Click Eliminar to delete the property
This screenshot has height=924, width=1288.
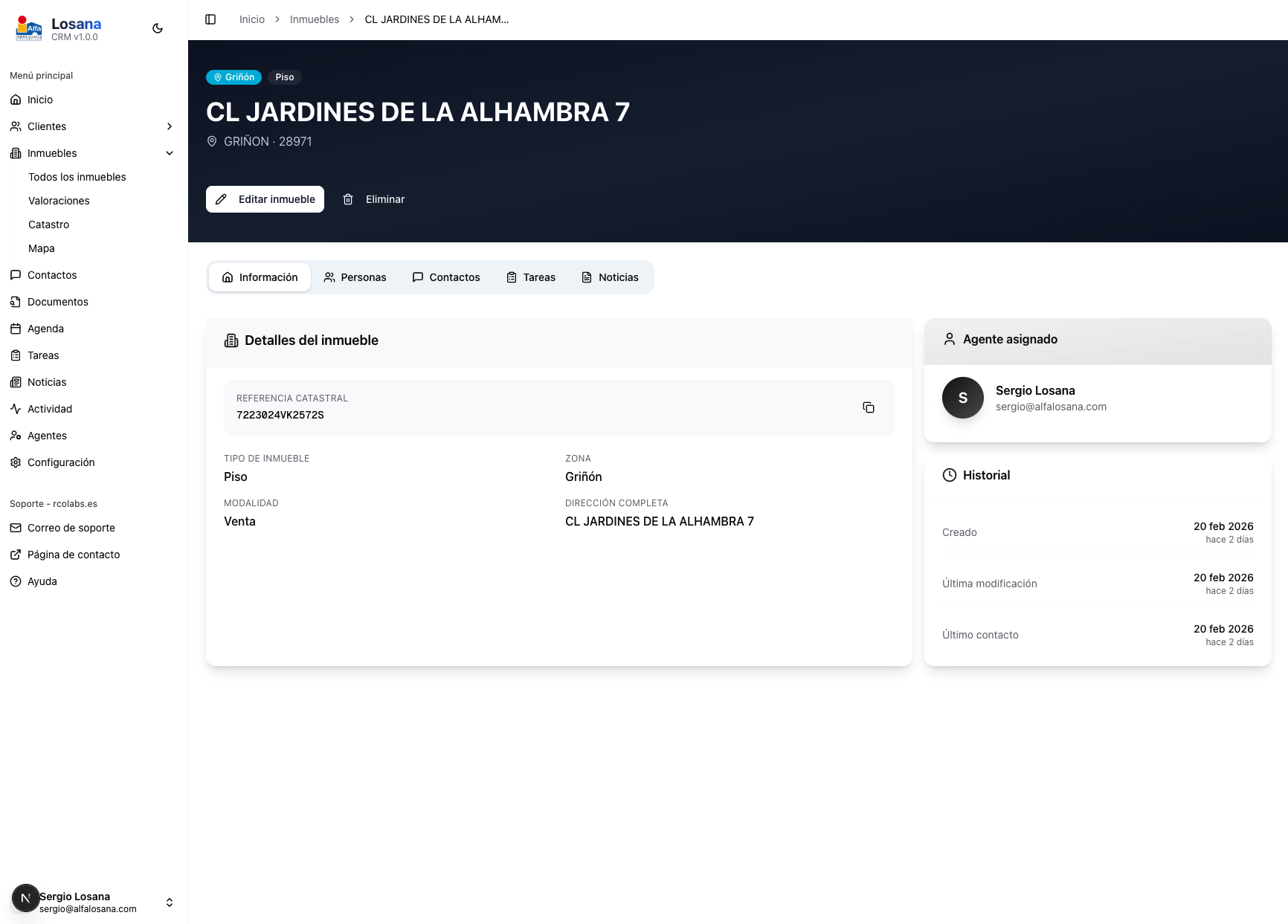click(x=373, y=199)
